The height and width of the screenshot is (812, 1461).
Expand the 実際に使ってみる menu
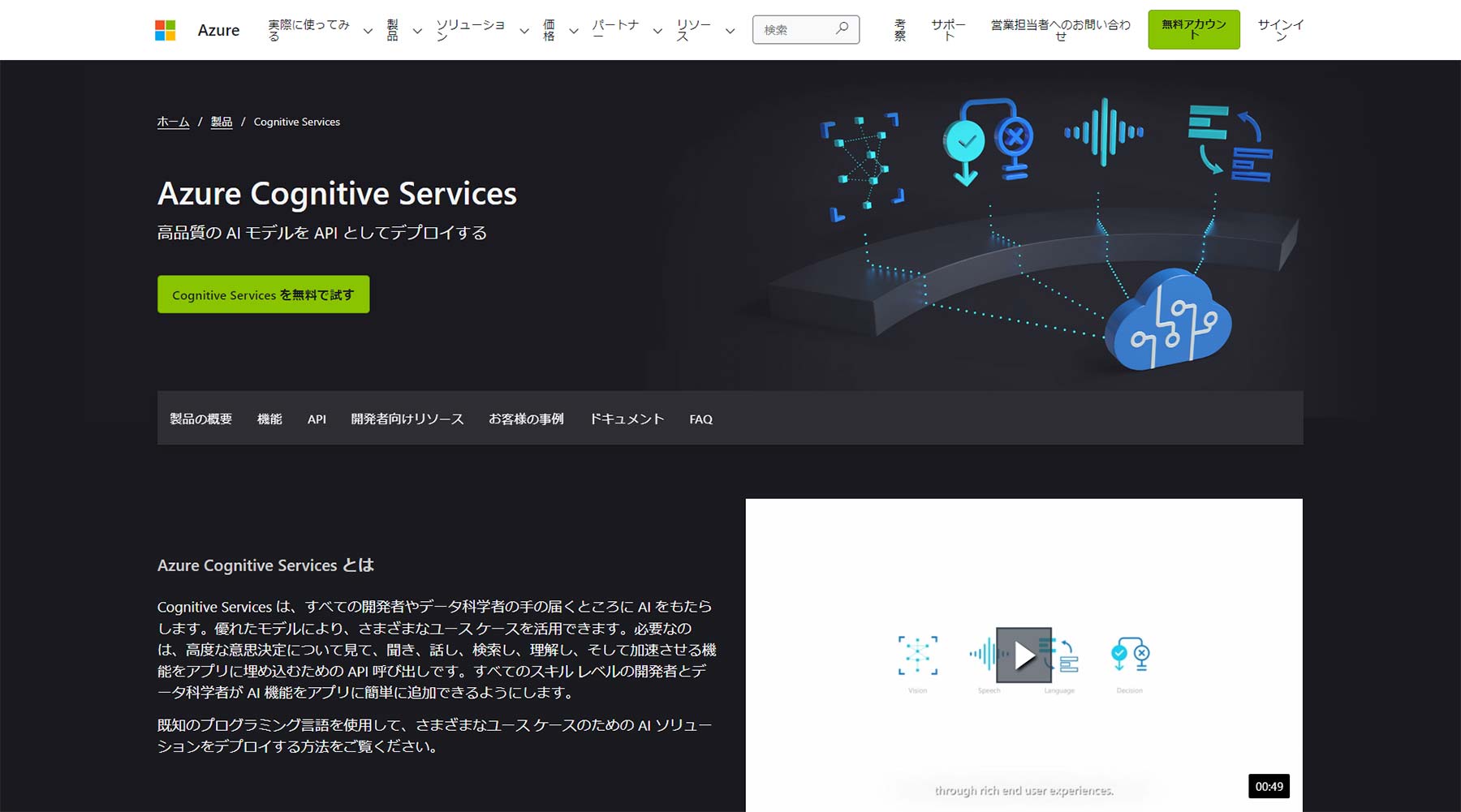[x=321, y=30]
